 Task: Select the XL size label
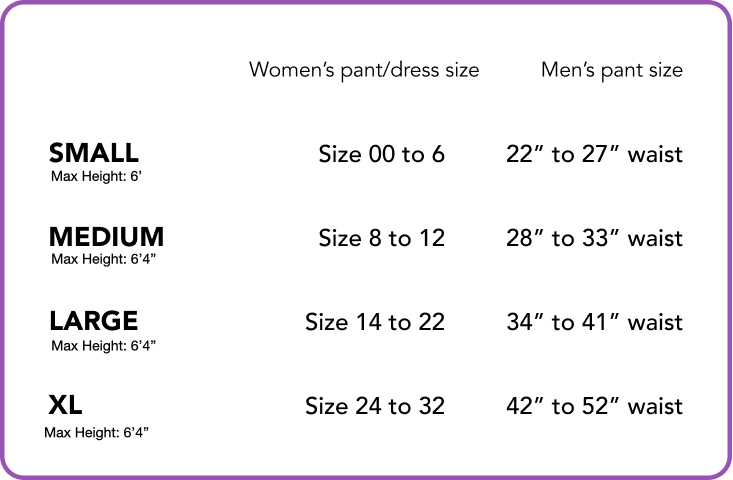tap(65, 405)
